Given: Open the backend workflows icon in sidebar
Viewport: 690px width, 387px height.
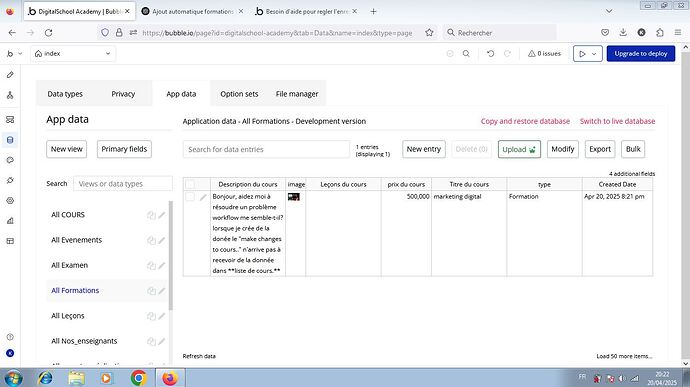Looking at the screenshot, I should click(10, 120).
